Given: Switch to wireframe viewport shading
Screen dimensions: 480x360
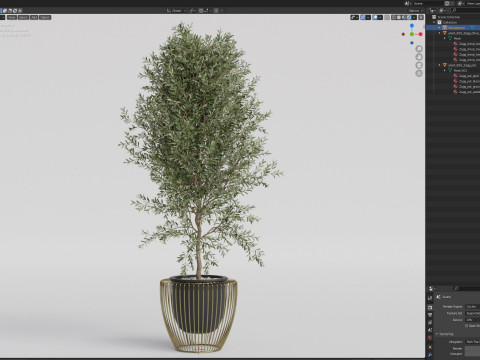Looking at the screenshot, I should [394, 17].
